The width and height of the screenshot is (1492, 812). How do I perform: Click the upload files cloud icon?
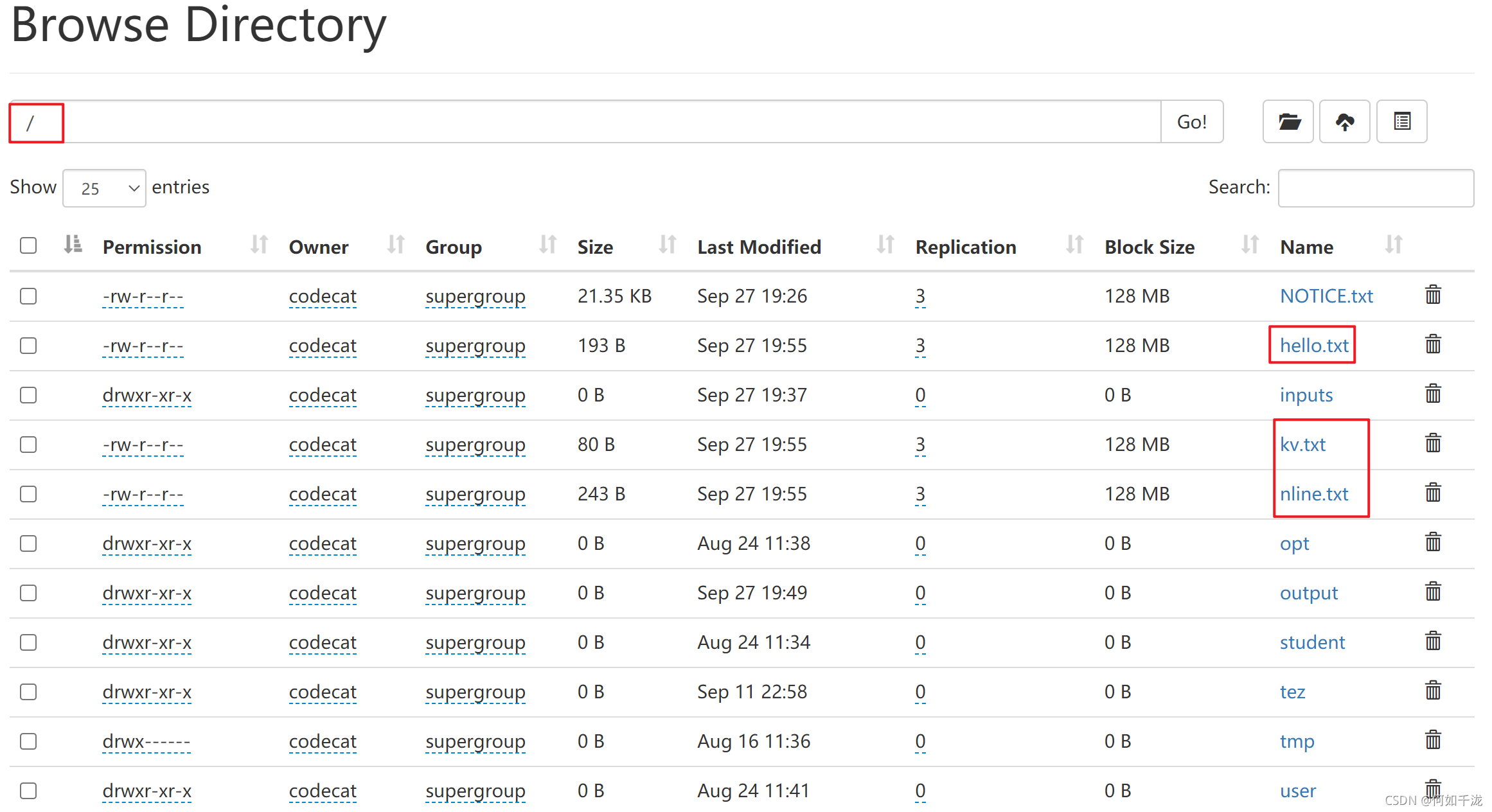pyautogui.click(x=1345, y=121)
